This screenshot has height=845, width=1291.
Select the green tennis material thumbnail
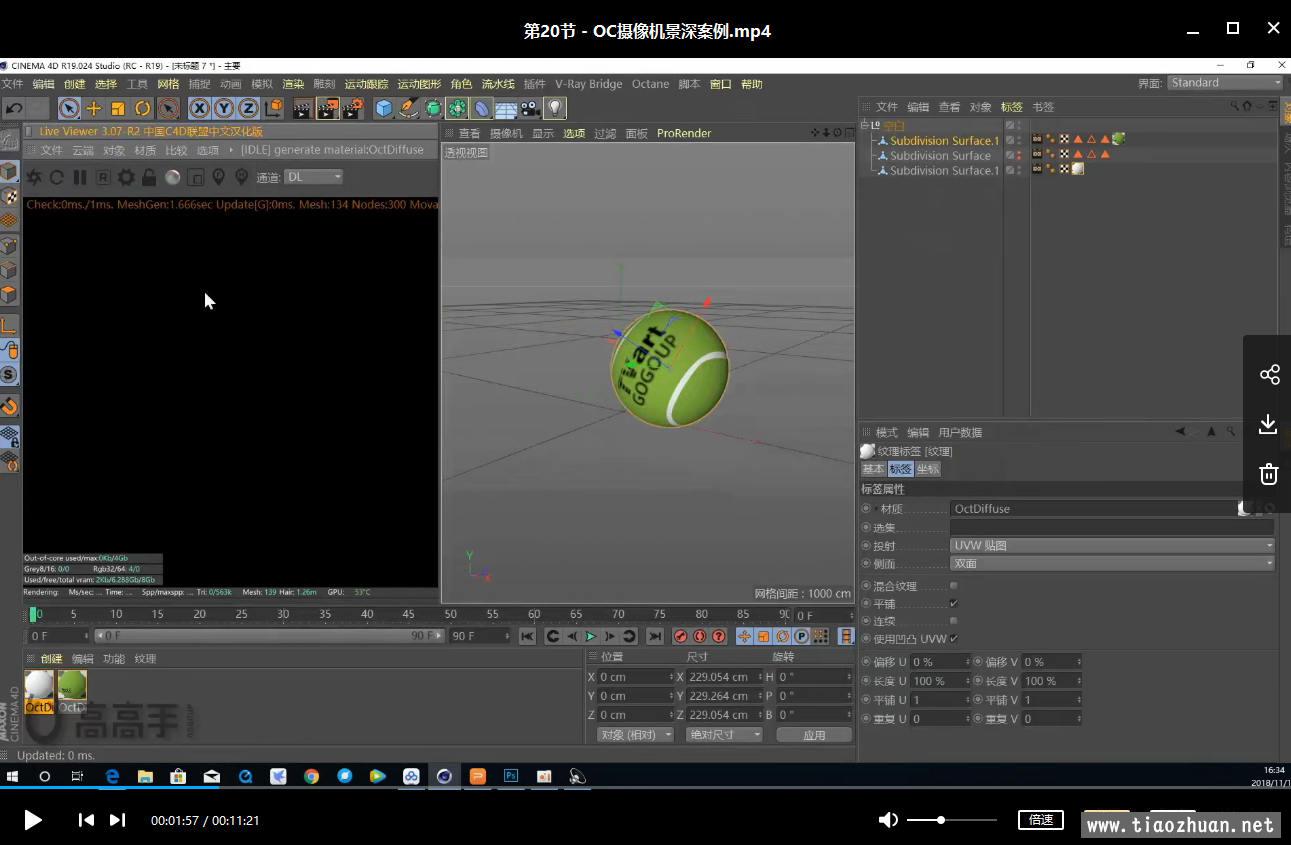pos(72,691)
